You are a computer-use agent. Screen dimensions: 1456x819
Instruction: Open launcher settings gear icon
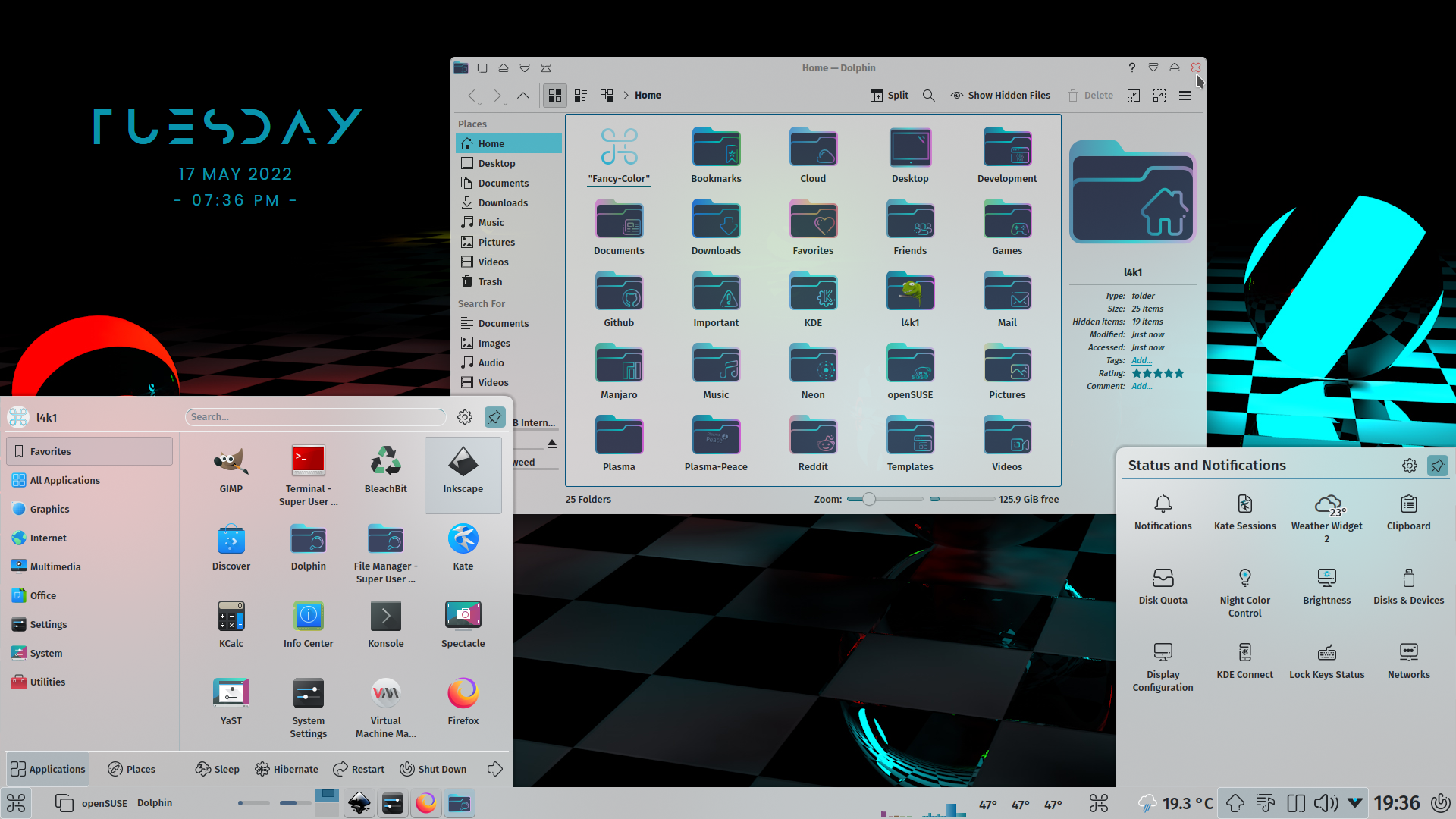(x=465, y=417)
